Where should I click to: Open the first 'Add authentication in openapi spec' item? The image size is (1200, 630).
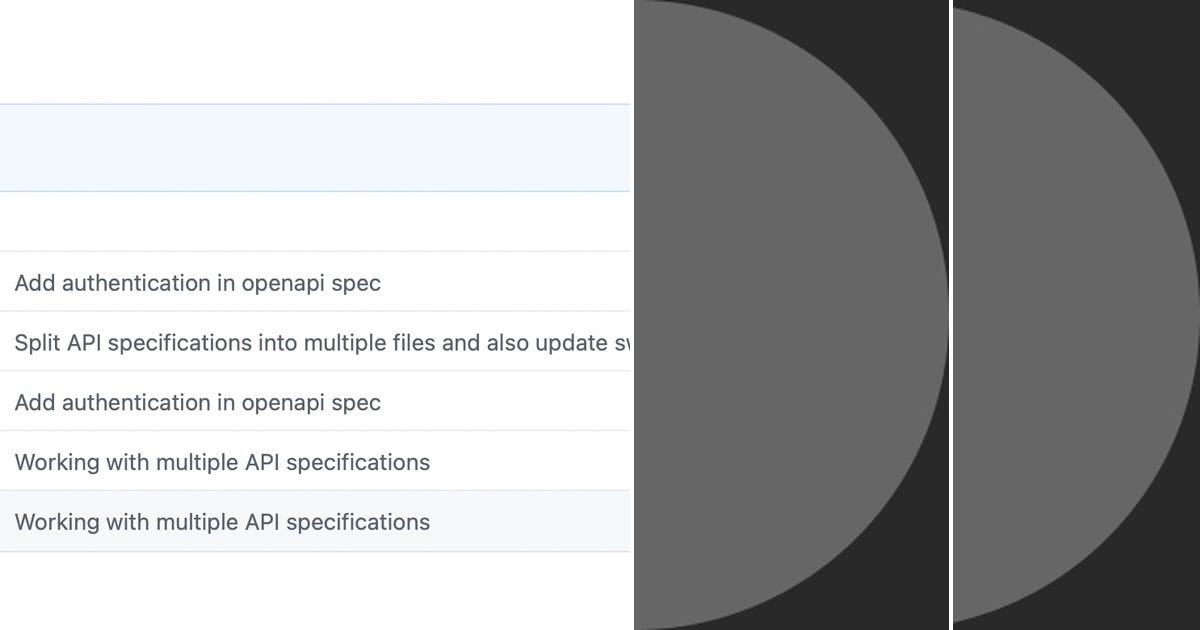[197, 283]
